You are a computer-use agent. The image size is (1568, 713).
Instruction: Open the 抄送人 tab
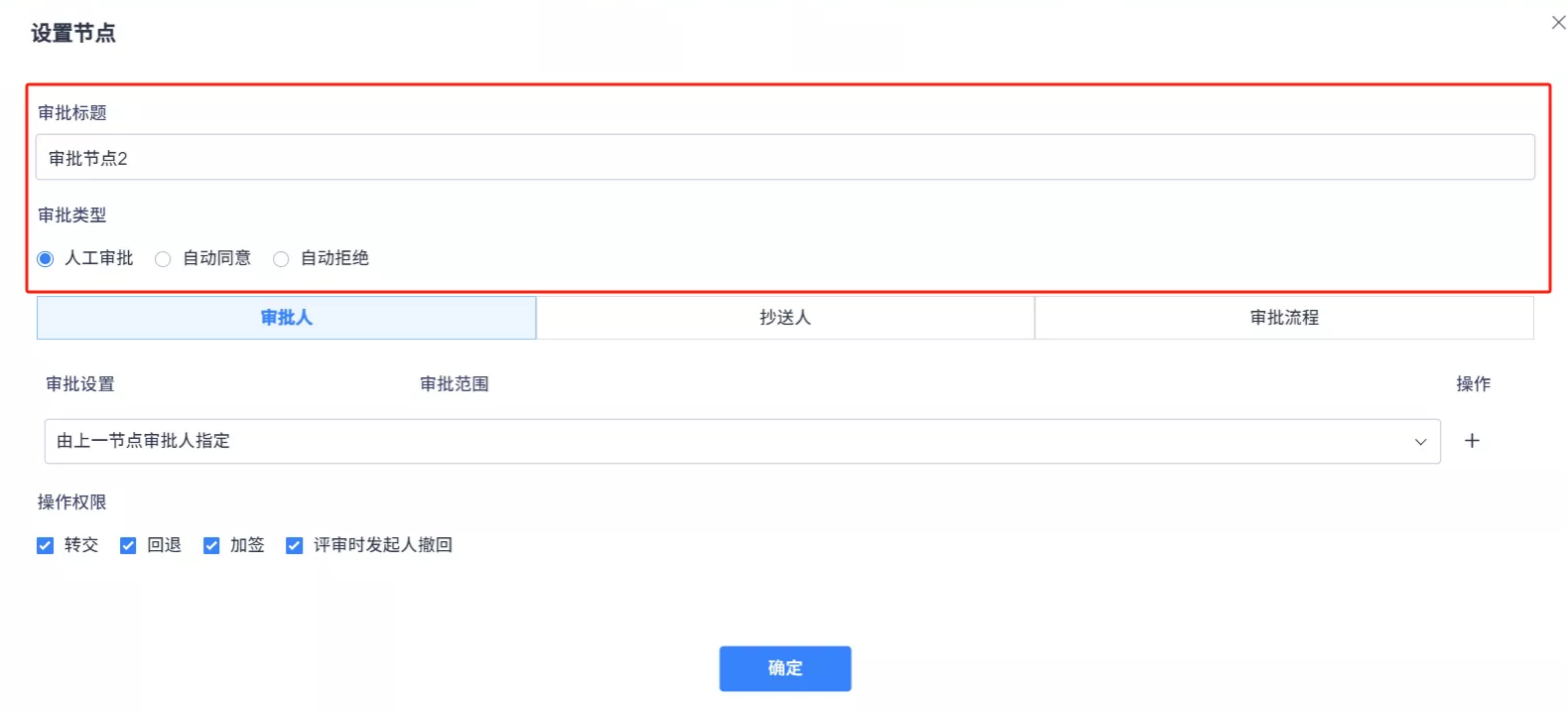point(785,318)
